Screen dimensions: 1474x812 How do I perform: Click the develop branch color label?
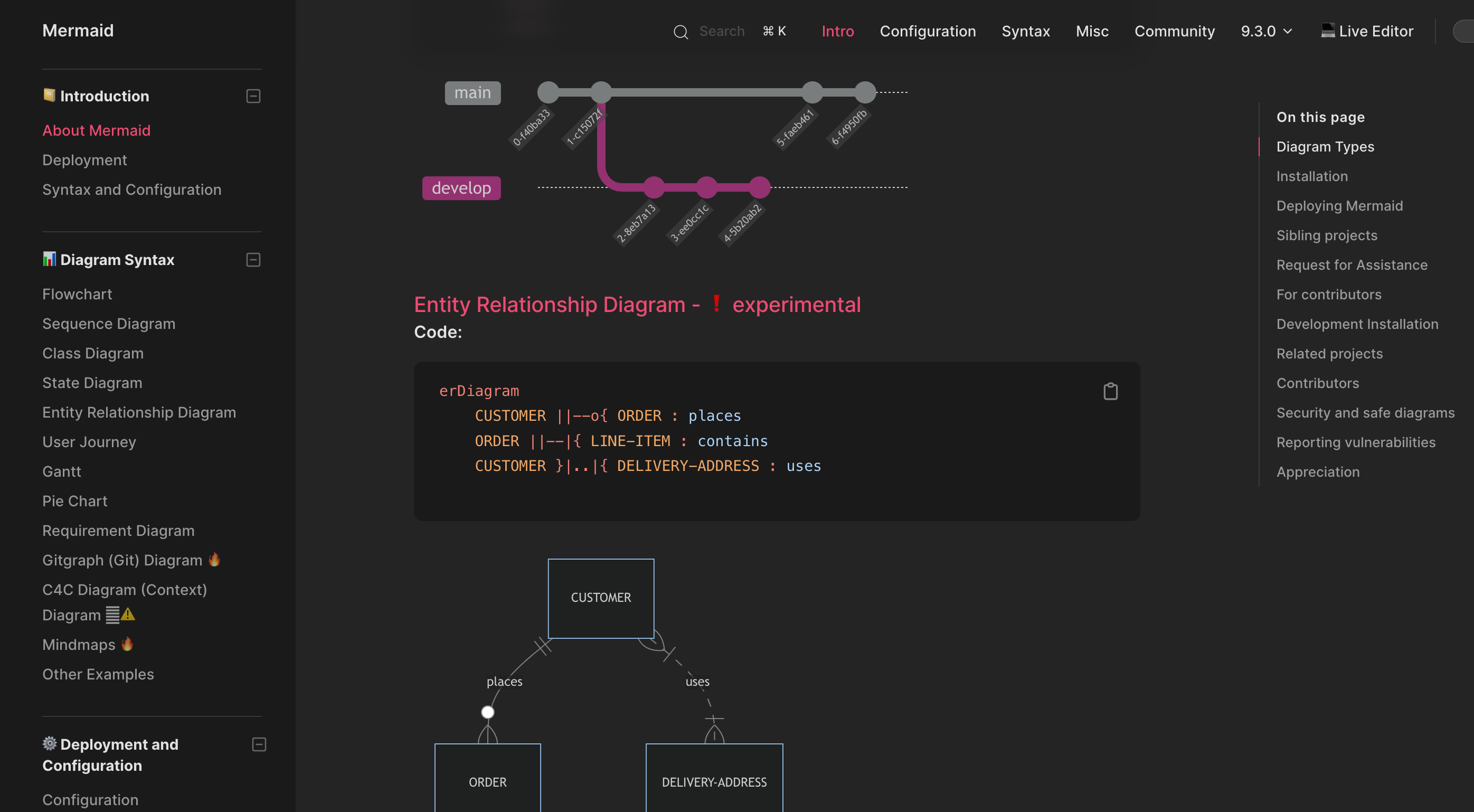[461, 188]
